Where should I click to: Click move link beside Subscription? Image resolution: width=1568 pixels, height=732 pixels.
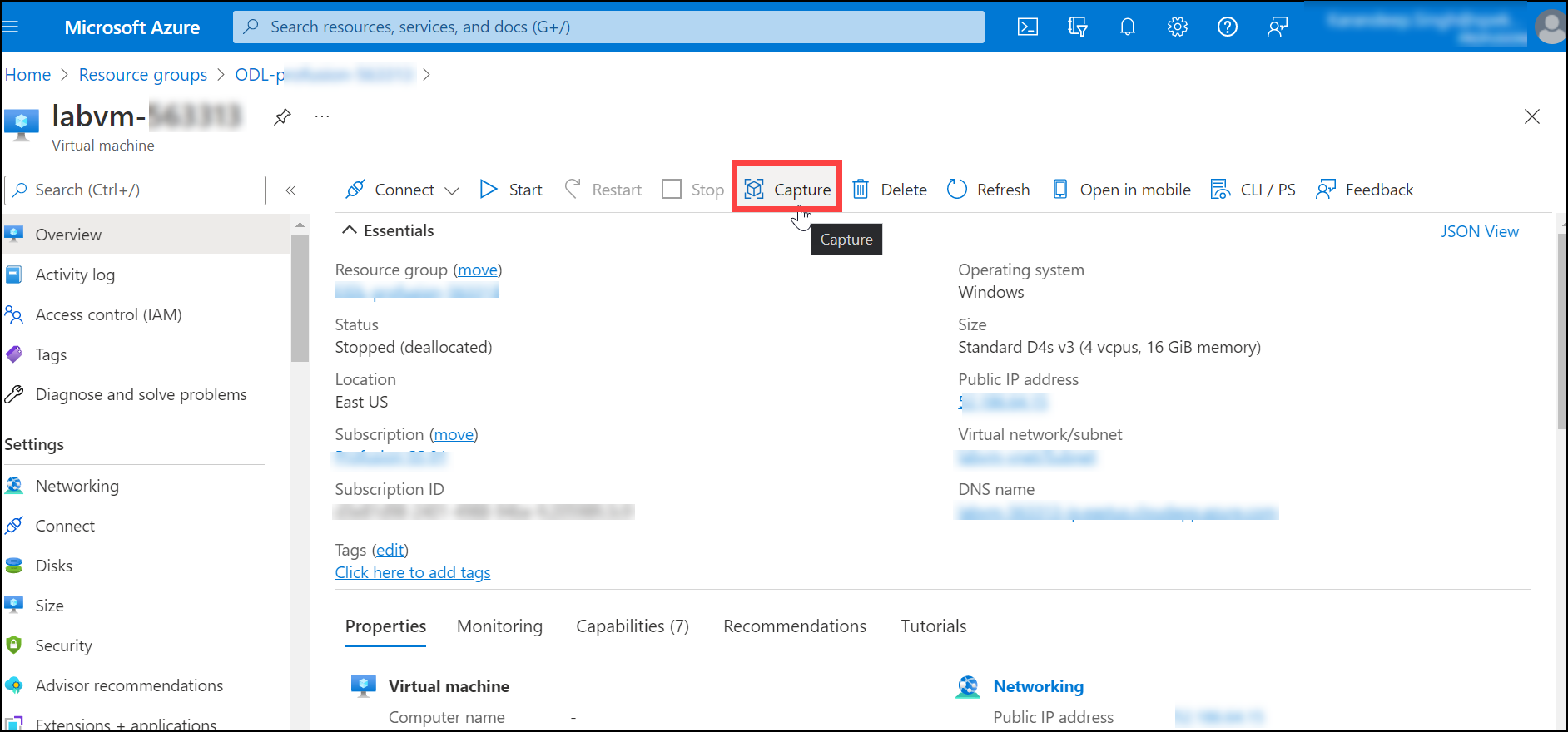point(454,434)
